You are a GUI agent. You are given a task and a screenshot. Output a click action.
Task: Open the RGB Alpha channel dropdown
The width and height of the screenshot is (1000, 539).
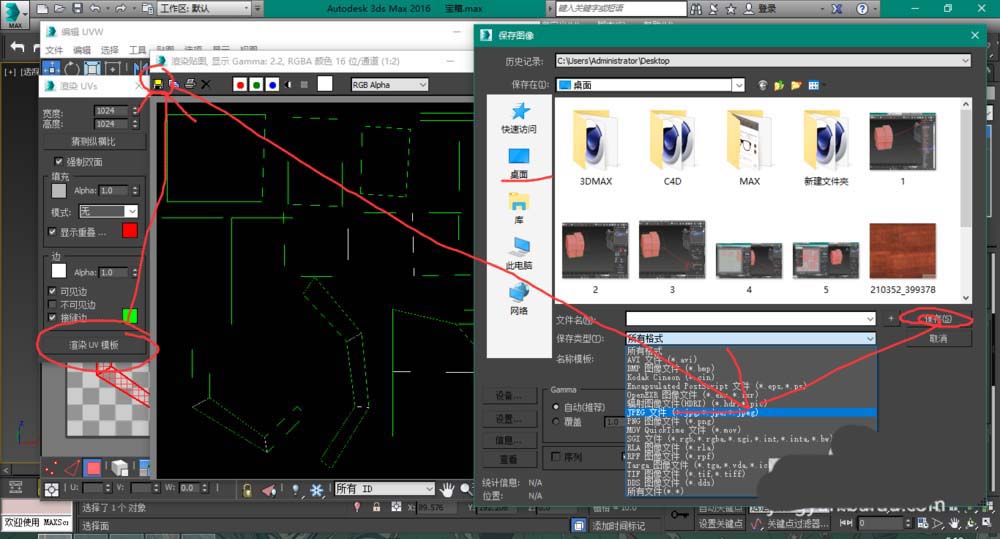tap(388, 85)
